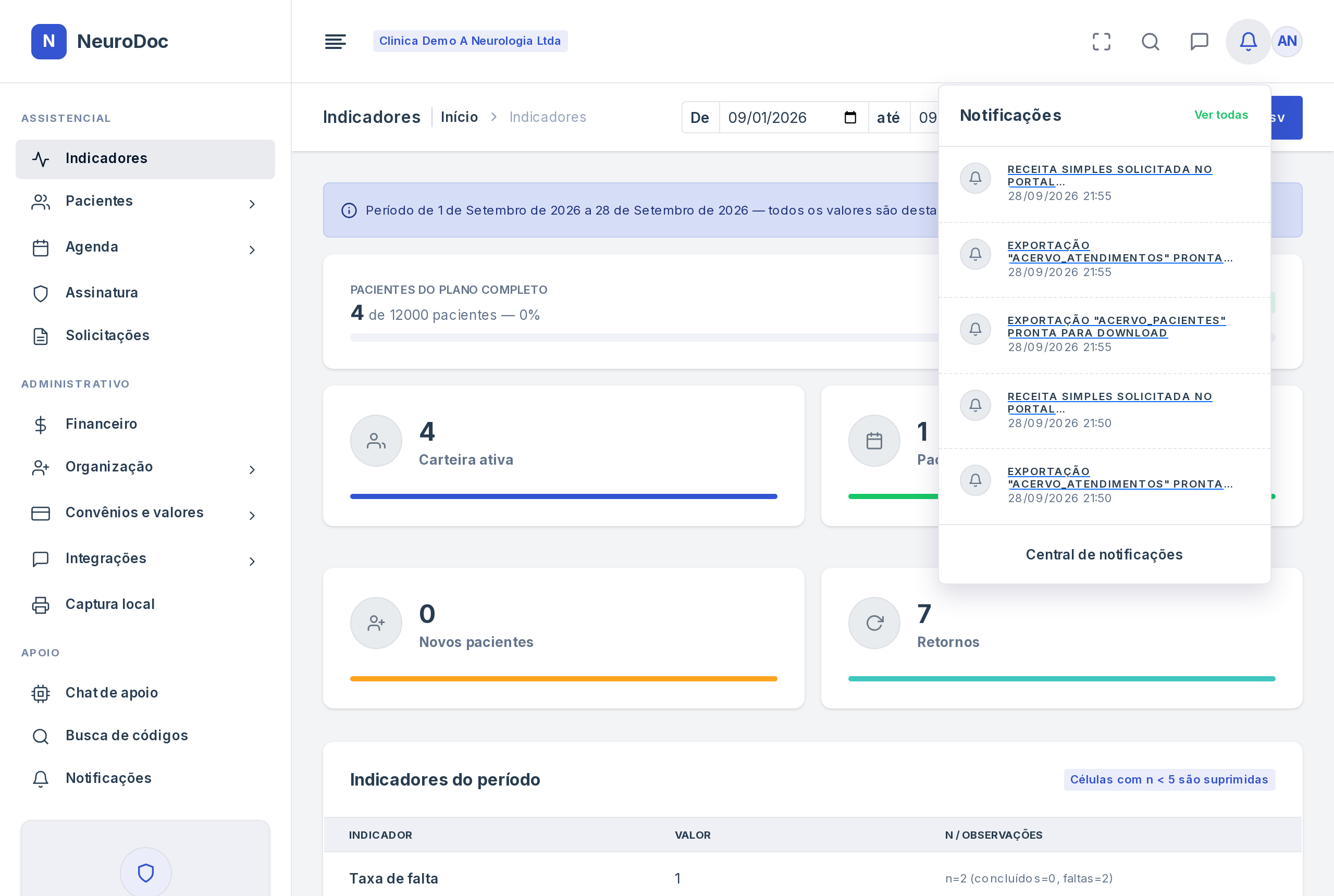Expand the Integrações submenu chevron
This screenshot has width=1334, height=896.
[x=252, y=561]
